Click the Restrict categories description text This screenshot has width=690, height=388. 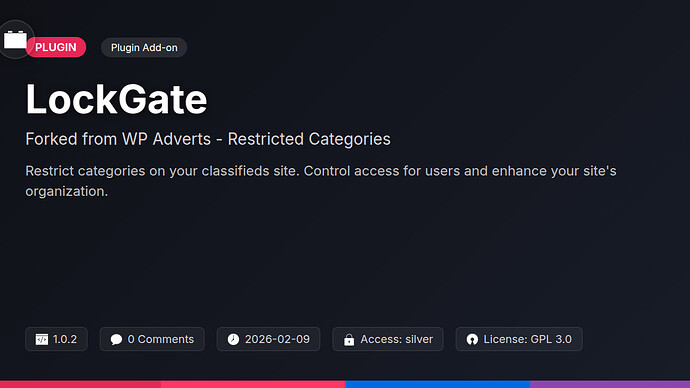pos(321,181)
